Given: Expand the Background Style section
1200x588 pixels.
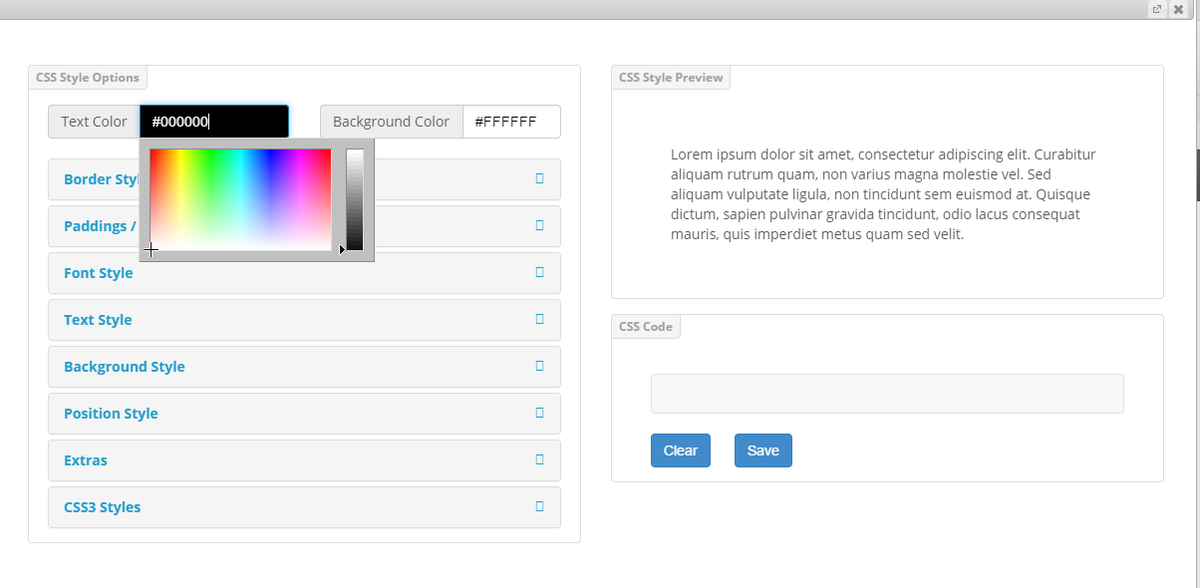Looking at the screenshot, I should coord(304,367).
